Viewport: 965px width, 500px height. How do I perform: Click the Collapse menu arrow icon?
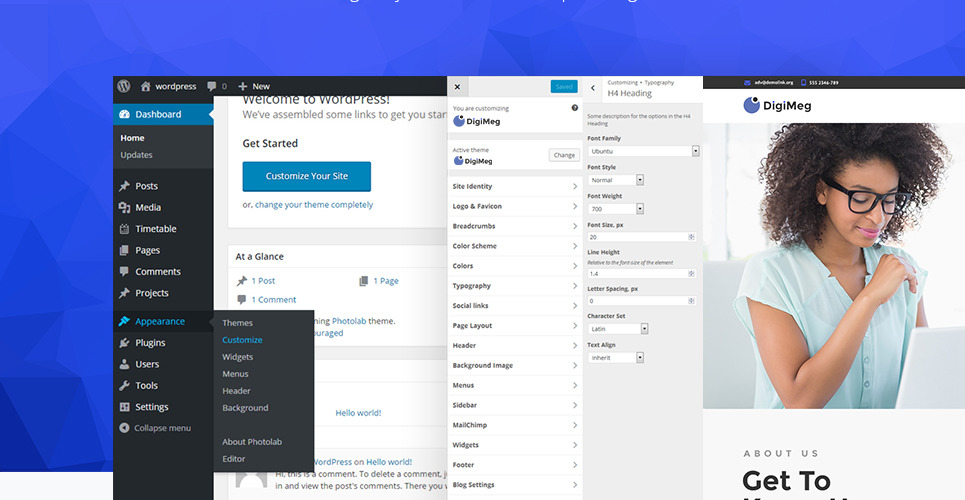click(x=124, y=428)
